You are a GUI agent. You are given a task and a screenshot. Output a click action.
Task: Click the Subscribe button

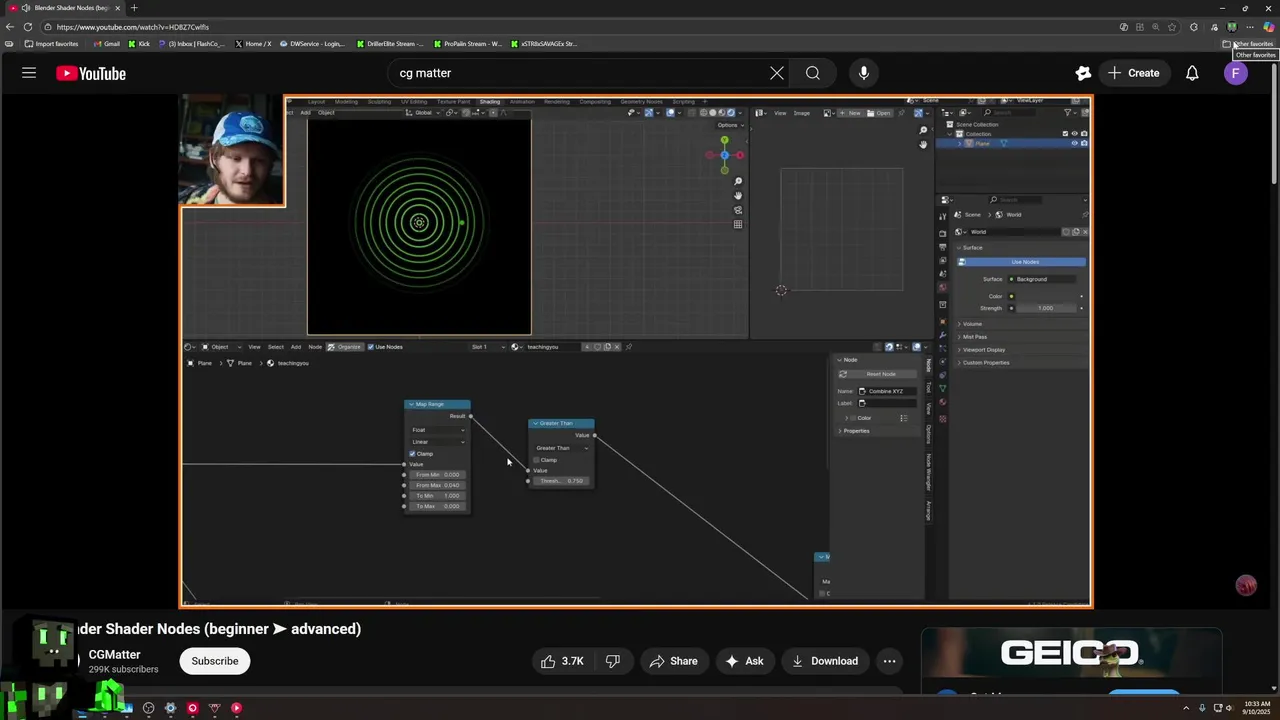click(215, 661)
